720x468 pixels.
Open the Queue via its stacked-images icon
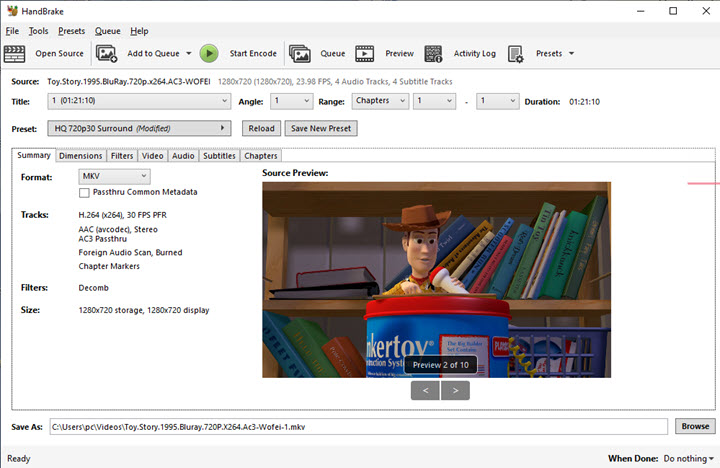[299, 53]
